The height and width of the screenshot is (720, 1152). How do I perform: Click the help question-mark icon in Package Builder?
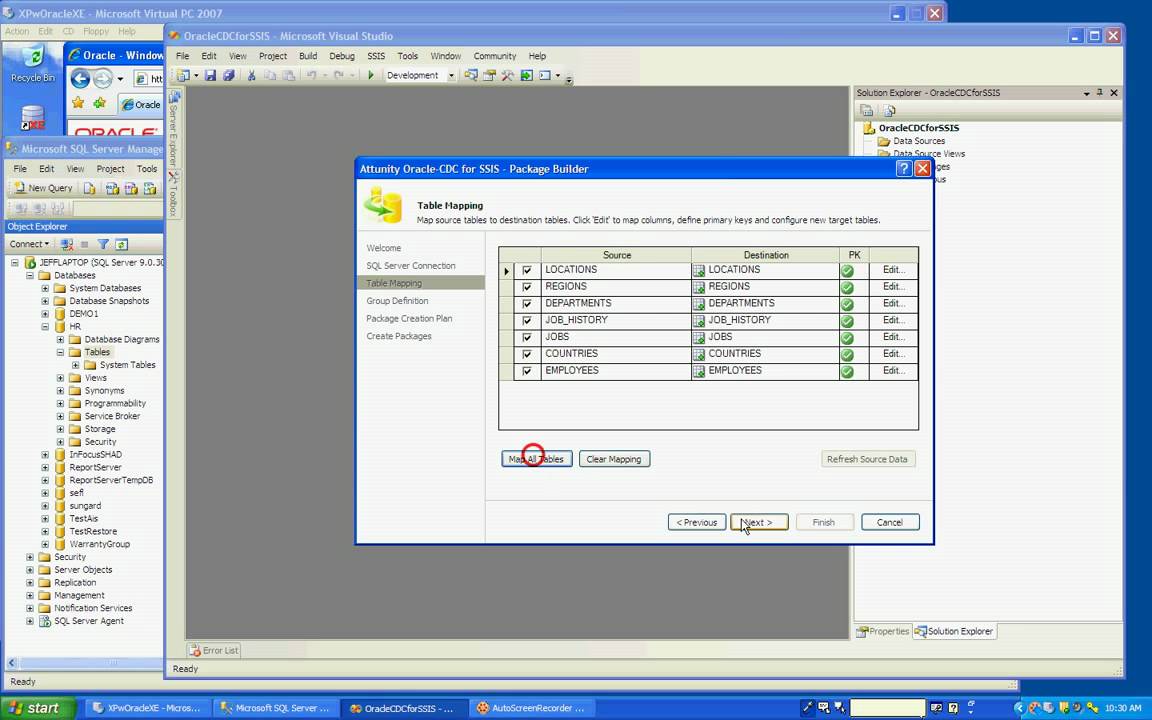click(x=904, y=169)
